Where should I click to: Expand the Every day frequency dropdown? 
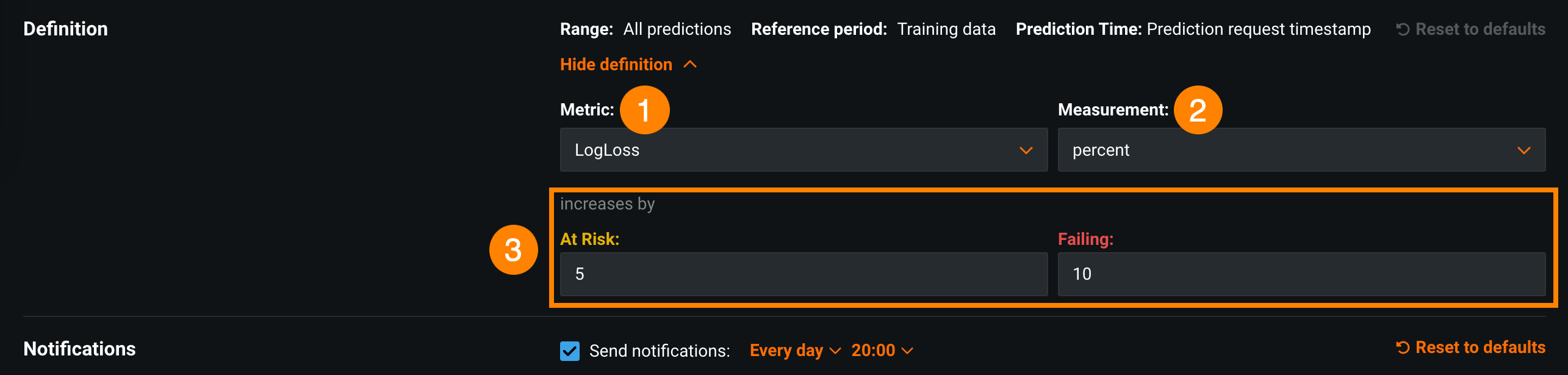(x=794, y=351)
